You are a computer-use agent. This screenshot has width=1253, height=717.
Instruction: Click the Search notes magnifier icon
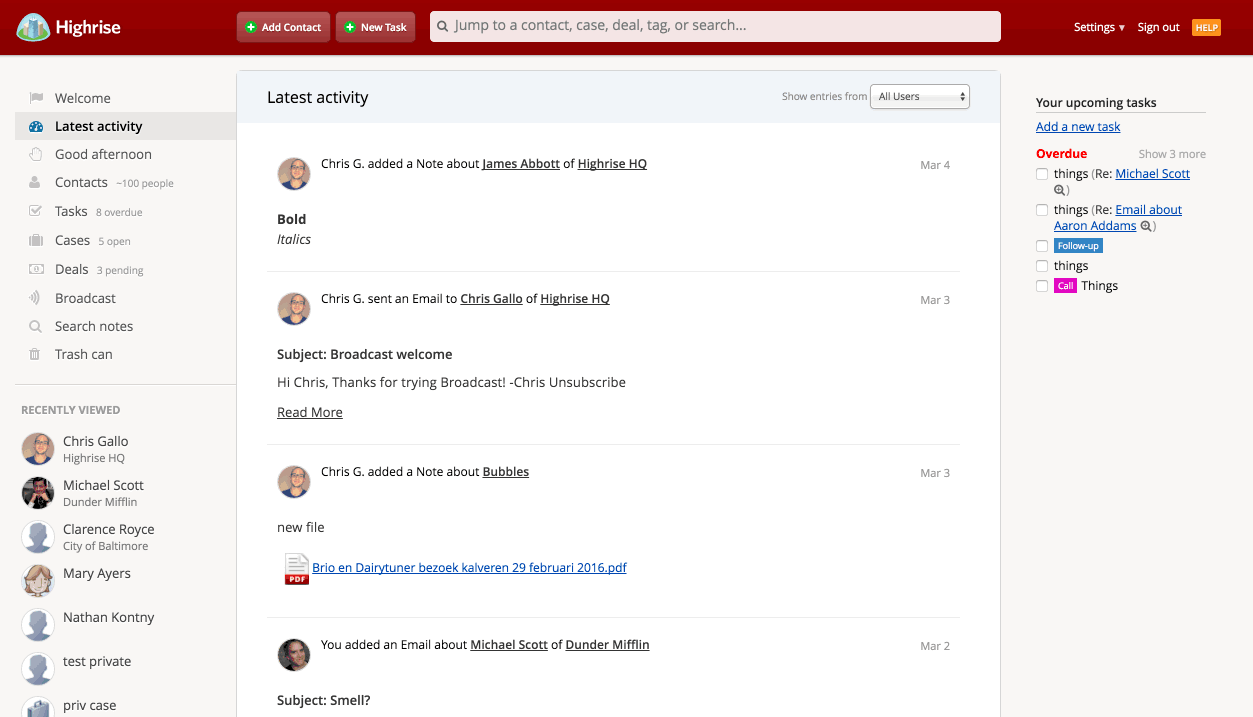(x=35, y=327)
